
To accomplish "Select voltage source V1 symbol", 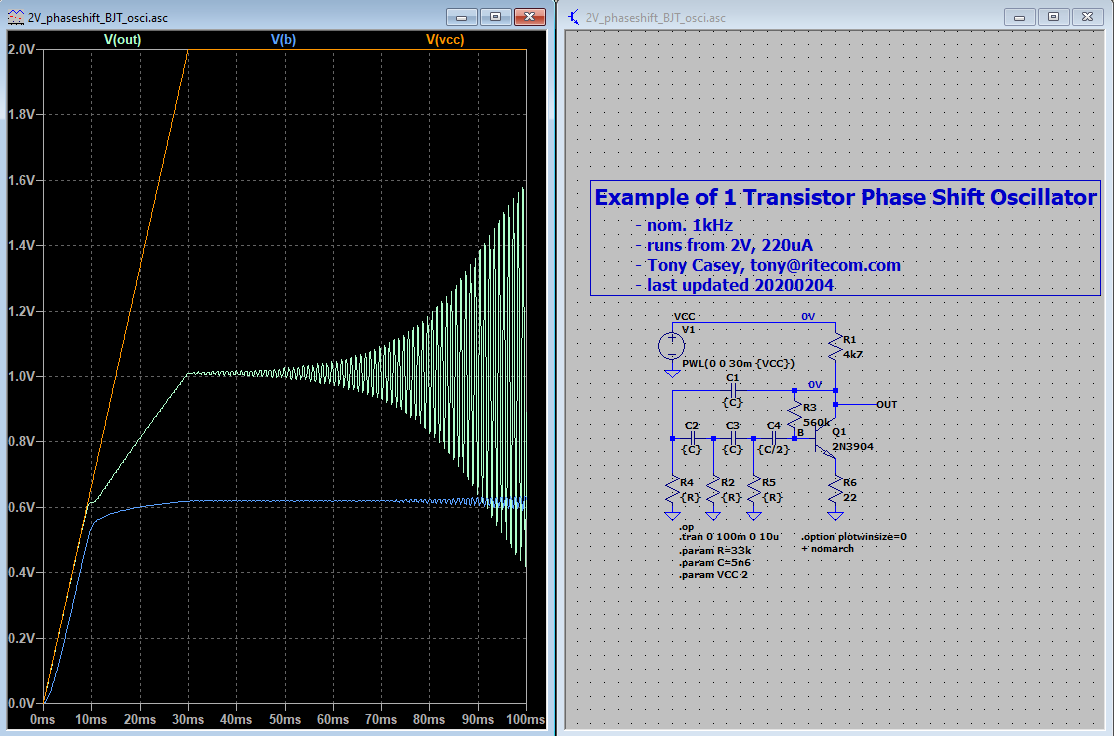I will [x=671, y=346].
